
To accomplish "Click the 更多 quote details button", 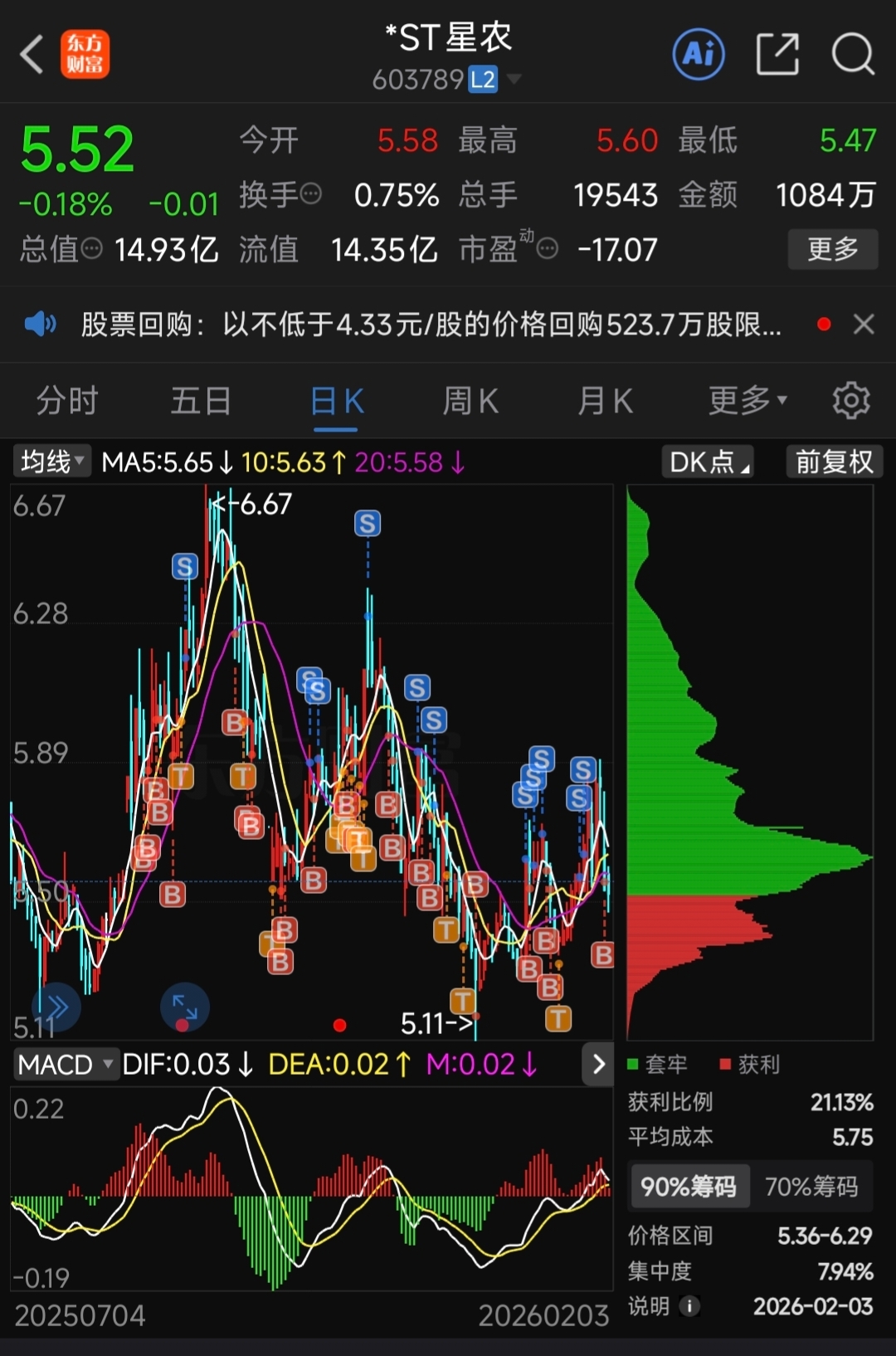I will pos(832,248).
